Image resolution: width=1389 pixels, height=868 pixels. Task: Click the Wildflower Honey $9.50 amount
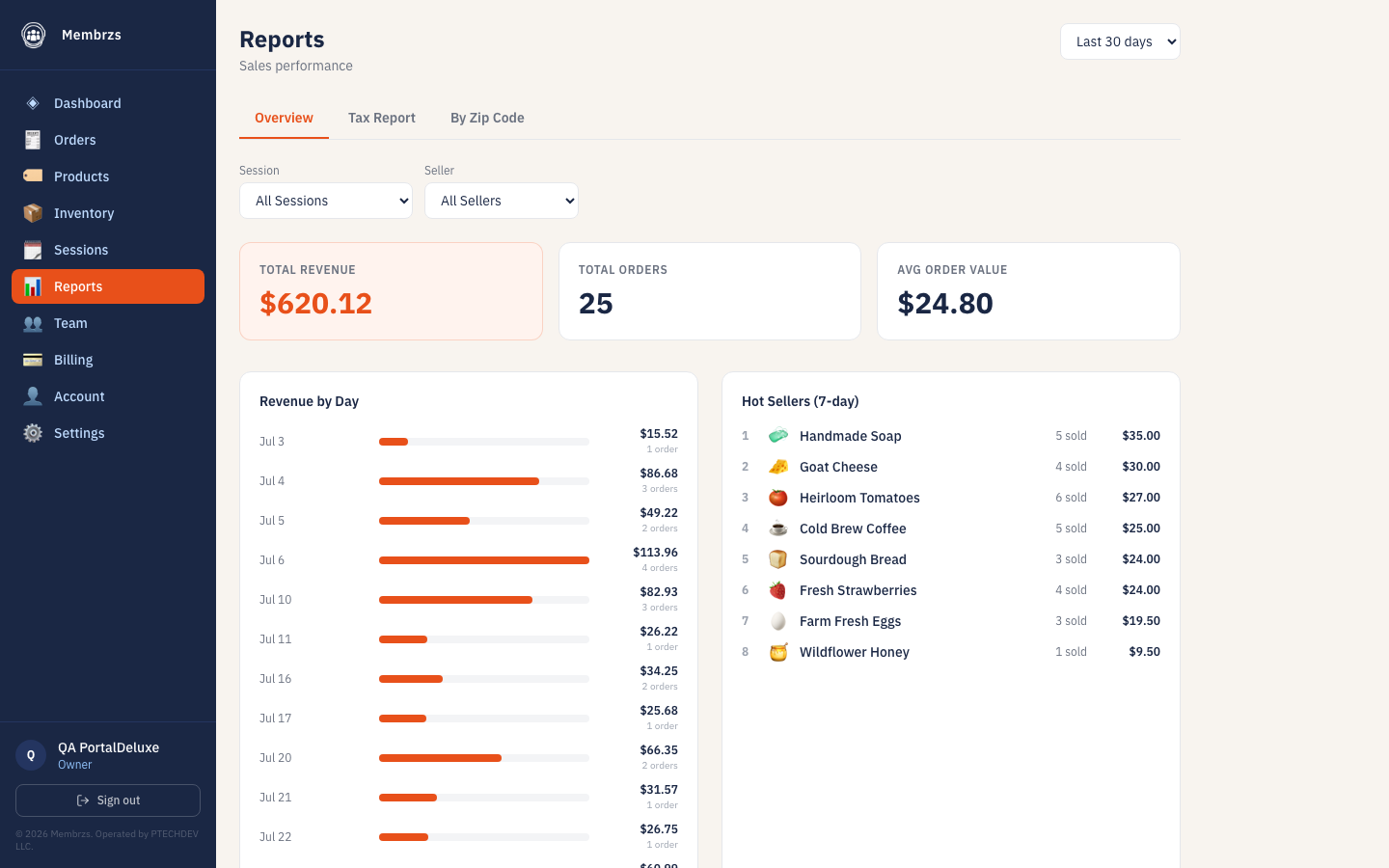coord(1144,652)
